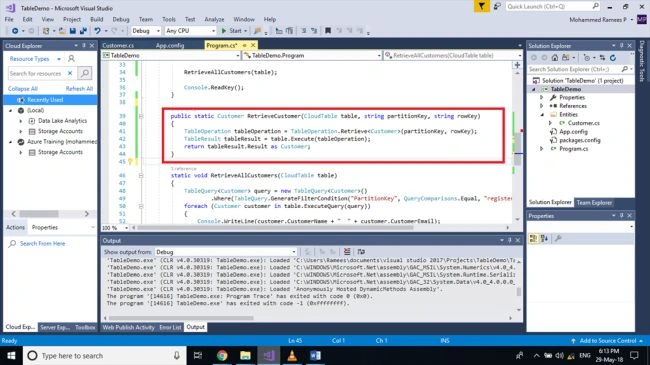The width and height of the screenshot is (650, 365).
Task: Click the Navigate Backward toolbar icon
Action: 15,31
